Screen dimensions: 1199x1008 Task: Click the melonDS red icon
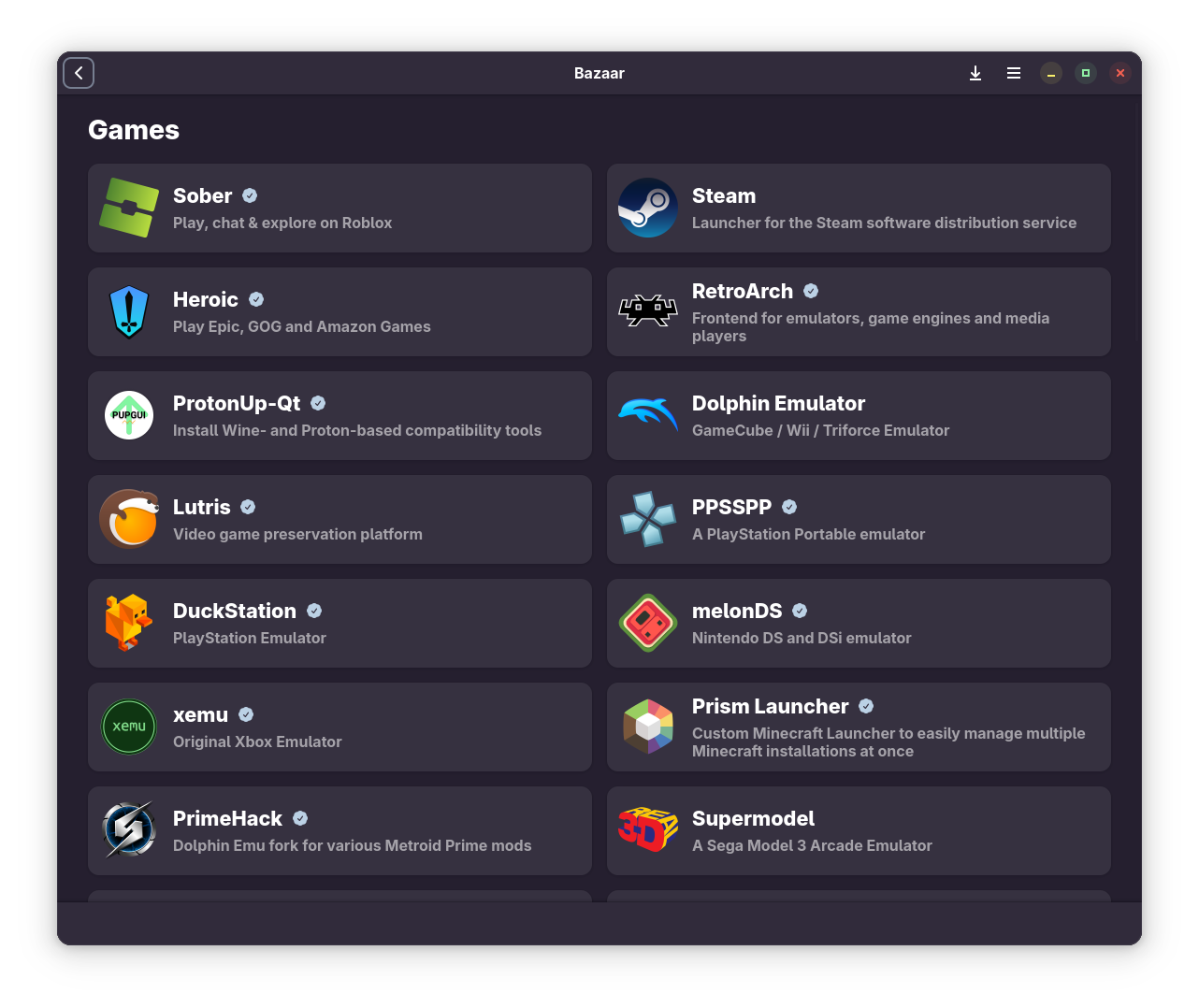tap(648, 623)
